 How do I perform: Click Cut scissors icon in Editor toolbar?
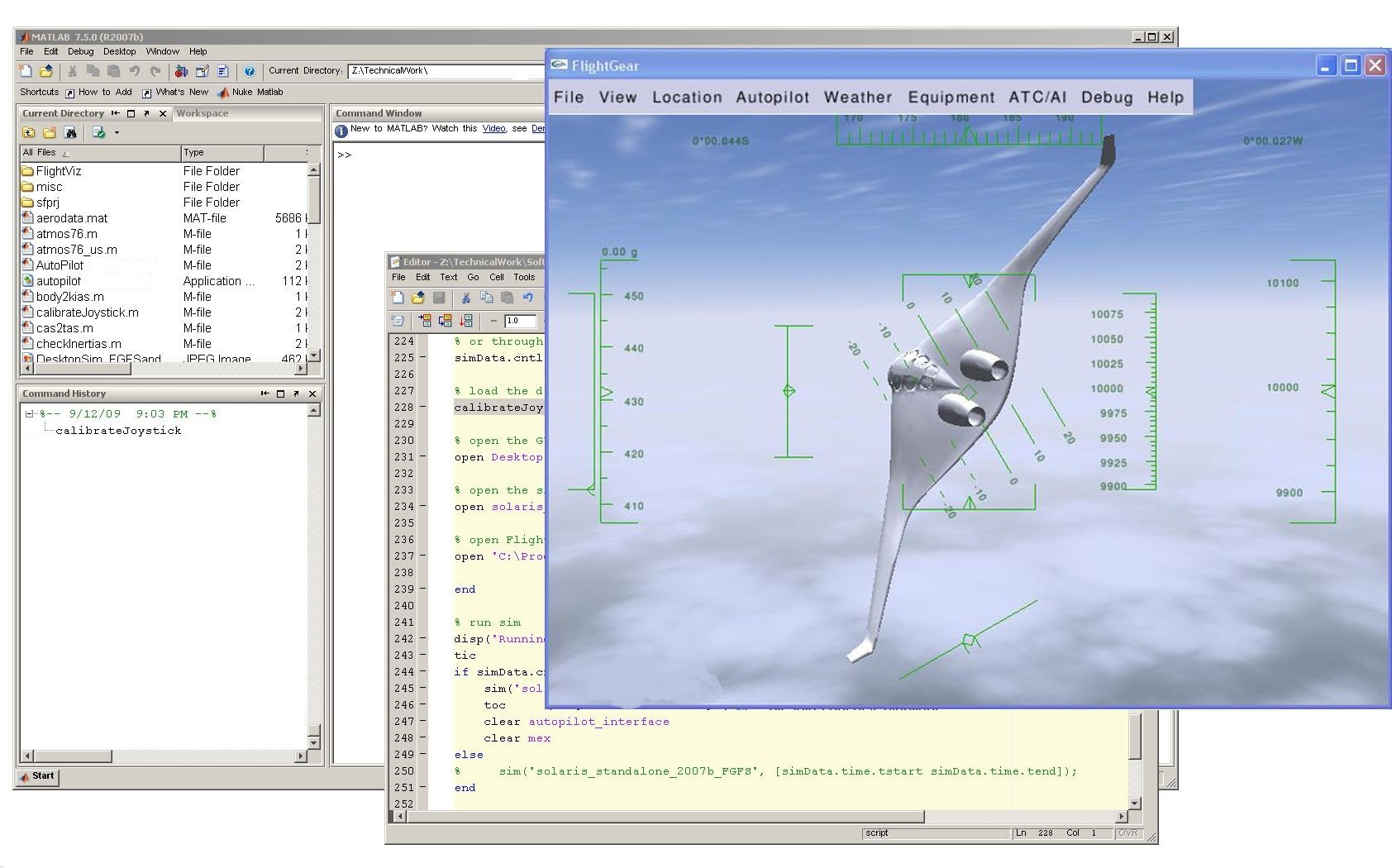coord(466,298)
